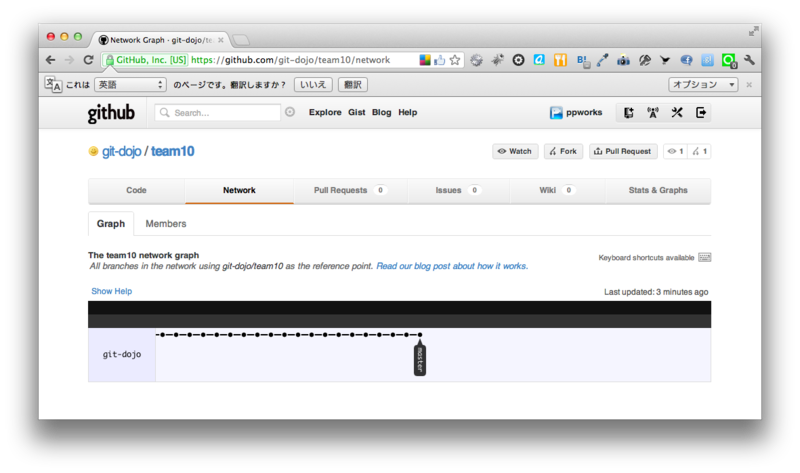Click the latest commit dot above master

click(x=420, y=335)
